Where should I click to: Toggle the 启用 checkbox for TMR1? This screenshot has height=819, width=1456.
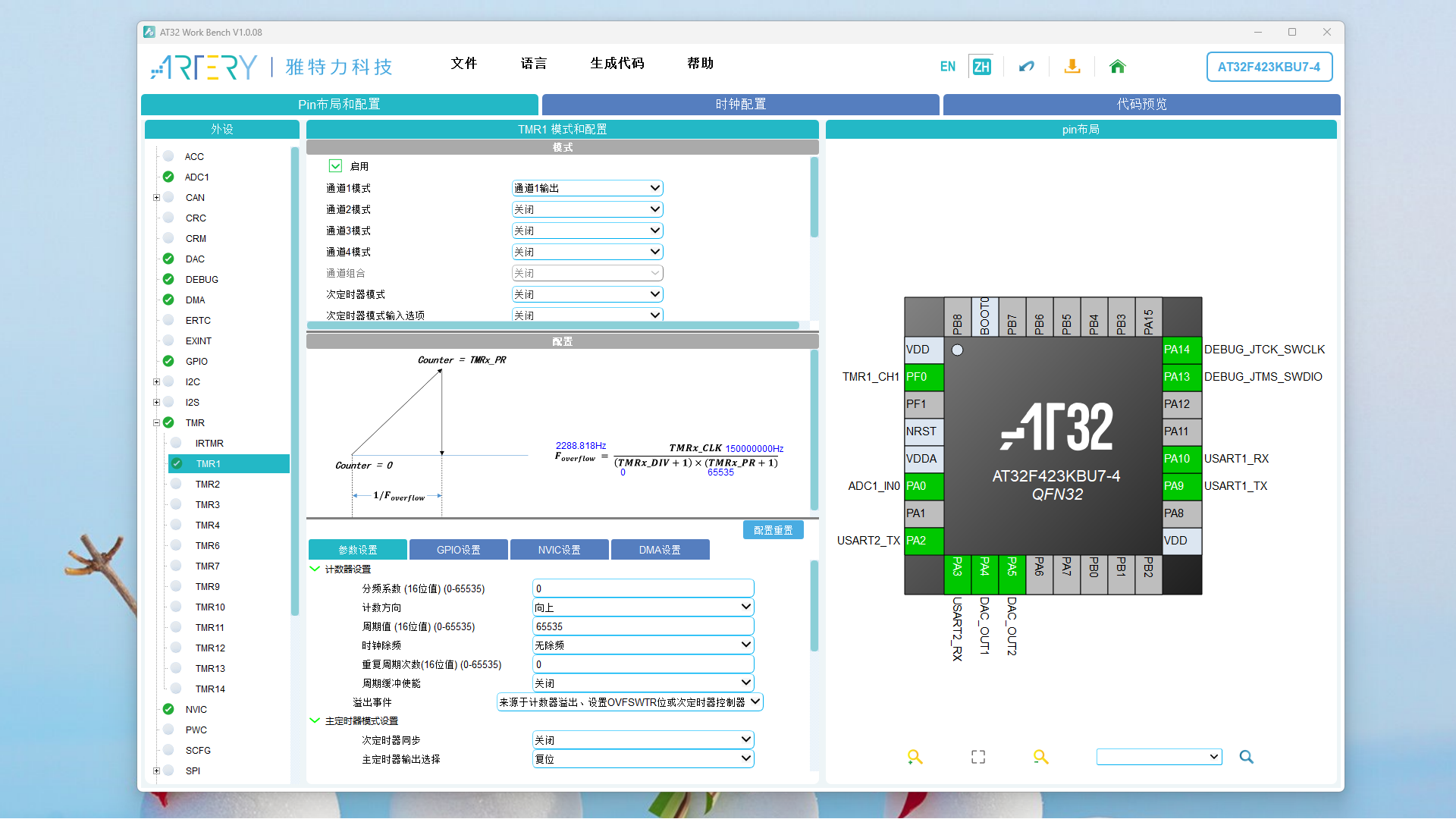[336, 166]
